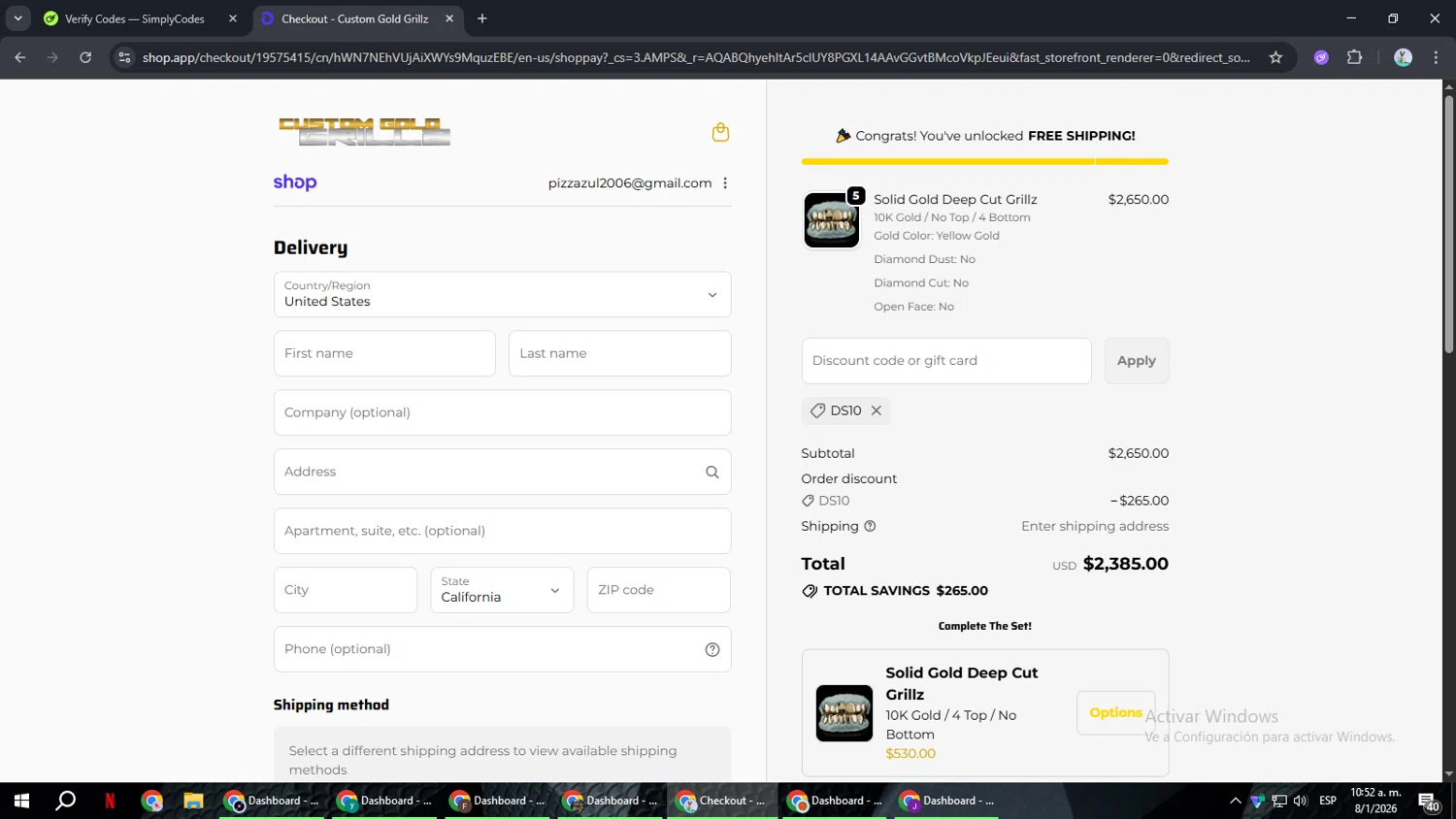View site information icon in address bar
Screen dimensions: 1456x819
click(124, 58)
